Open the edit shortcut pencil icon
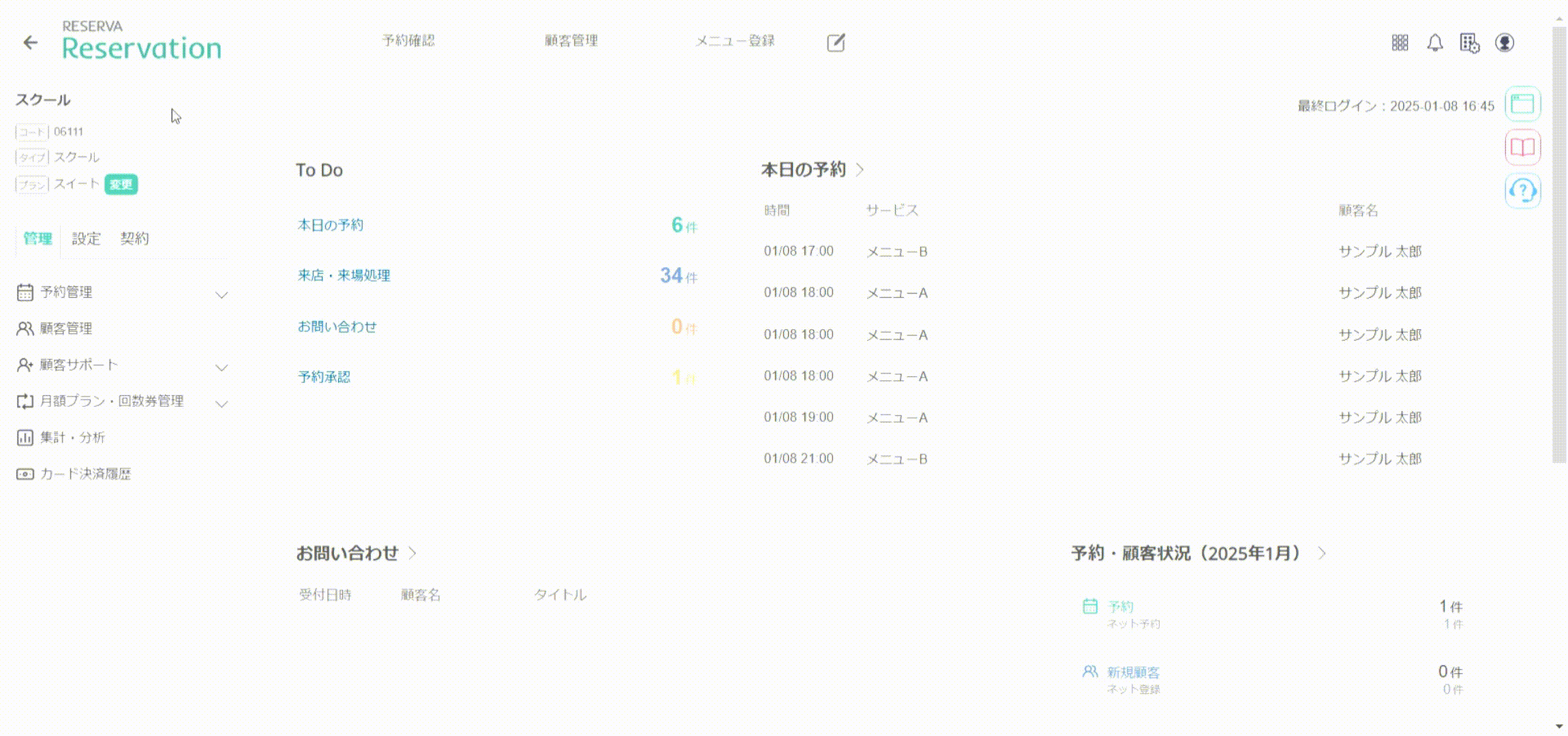This screenshot has width=1568, height=736. click(x=836, y=43)
